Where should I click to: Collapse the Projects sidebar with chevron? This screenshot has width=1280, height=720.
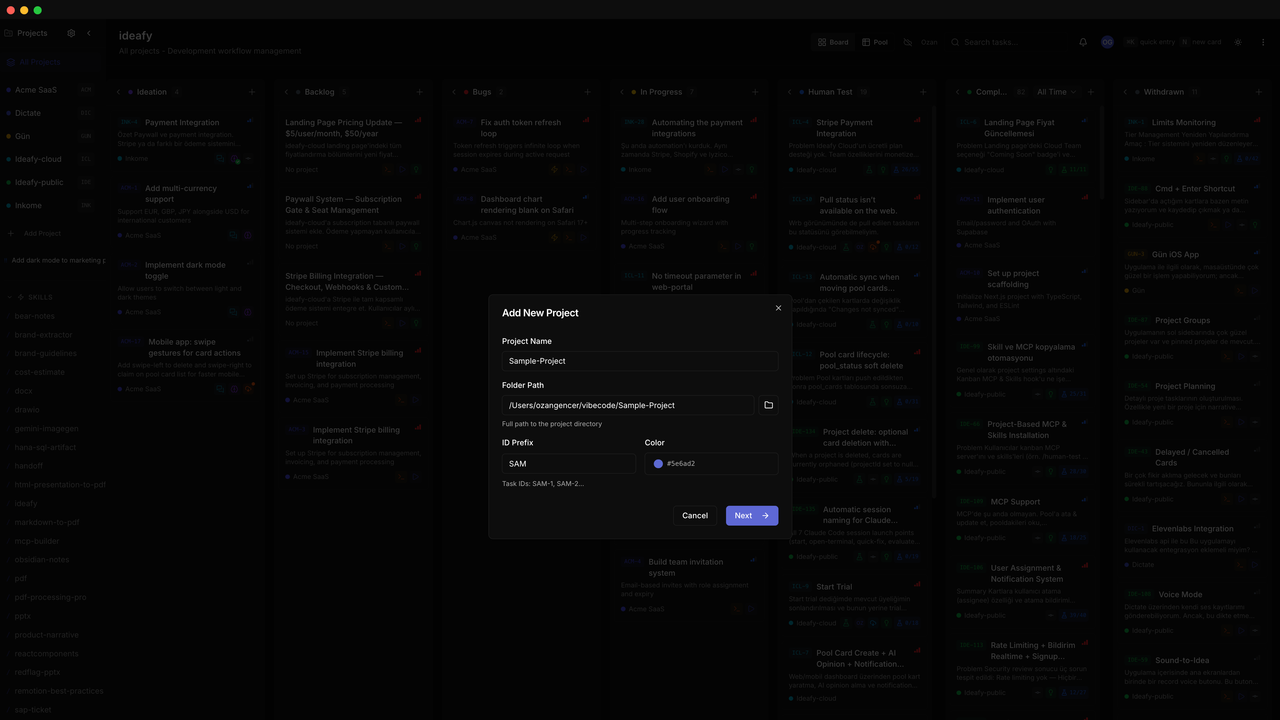click(88, 33)
